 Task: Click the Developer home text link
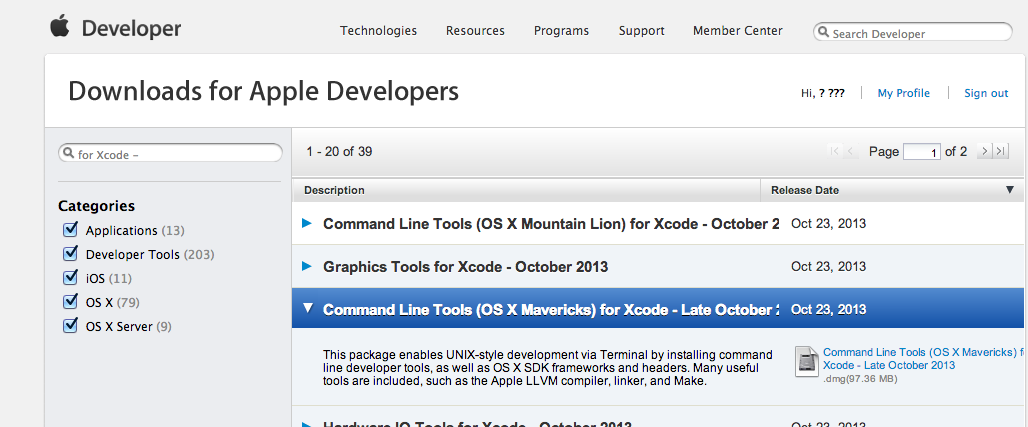131,28
